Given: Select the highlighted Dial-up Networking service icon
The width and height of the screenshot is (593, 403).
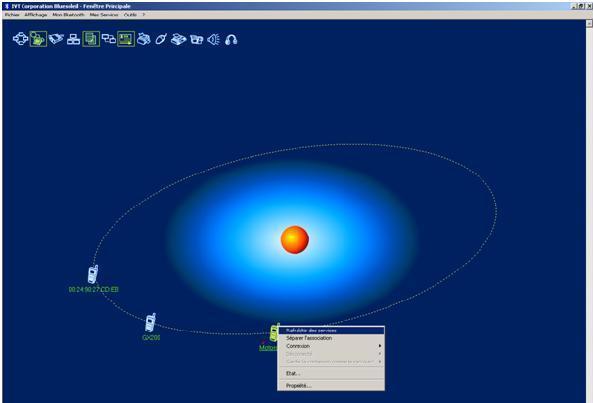Looking at the screenshot, I should point(38,39).
